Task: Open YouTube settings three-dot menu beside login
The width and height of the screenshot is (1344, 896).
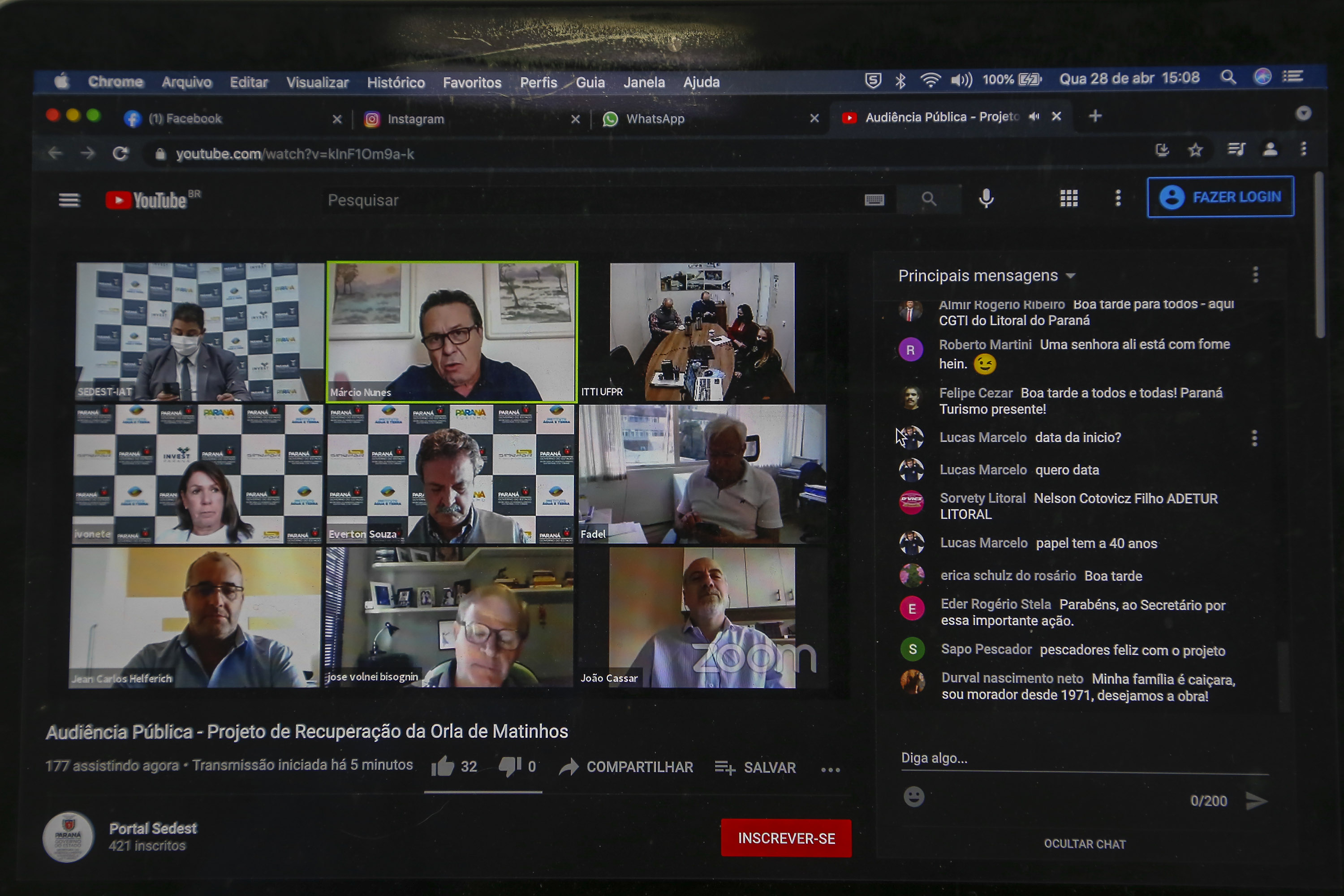Action: pos(1118,198)
